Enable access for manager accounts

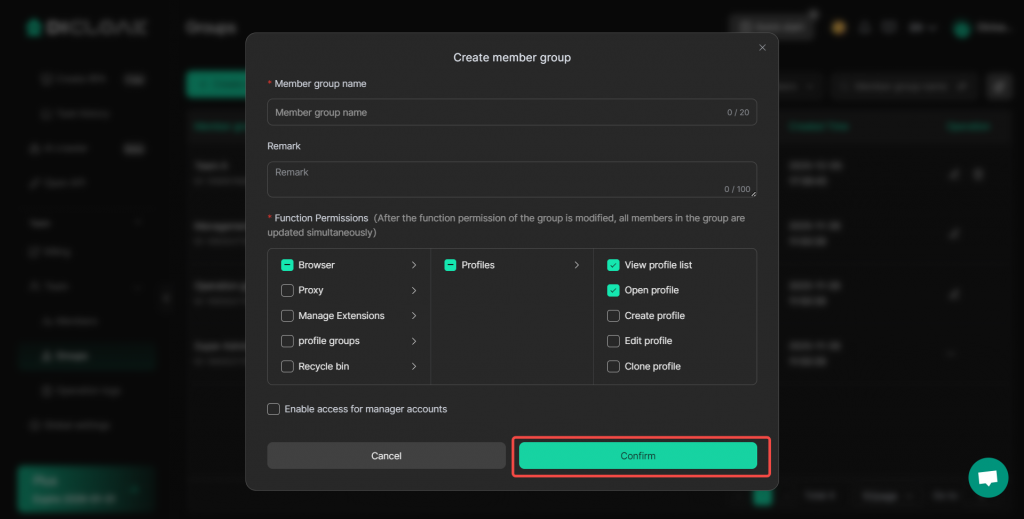pos(273,409)
